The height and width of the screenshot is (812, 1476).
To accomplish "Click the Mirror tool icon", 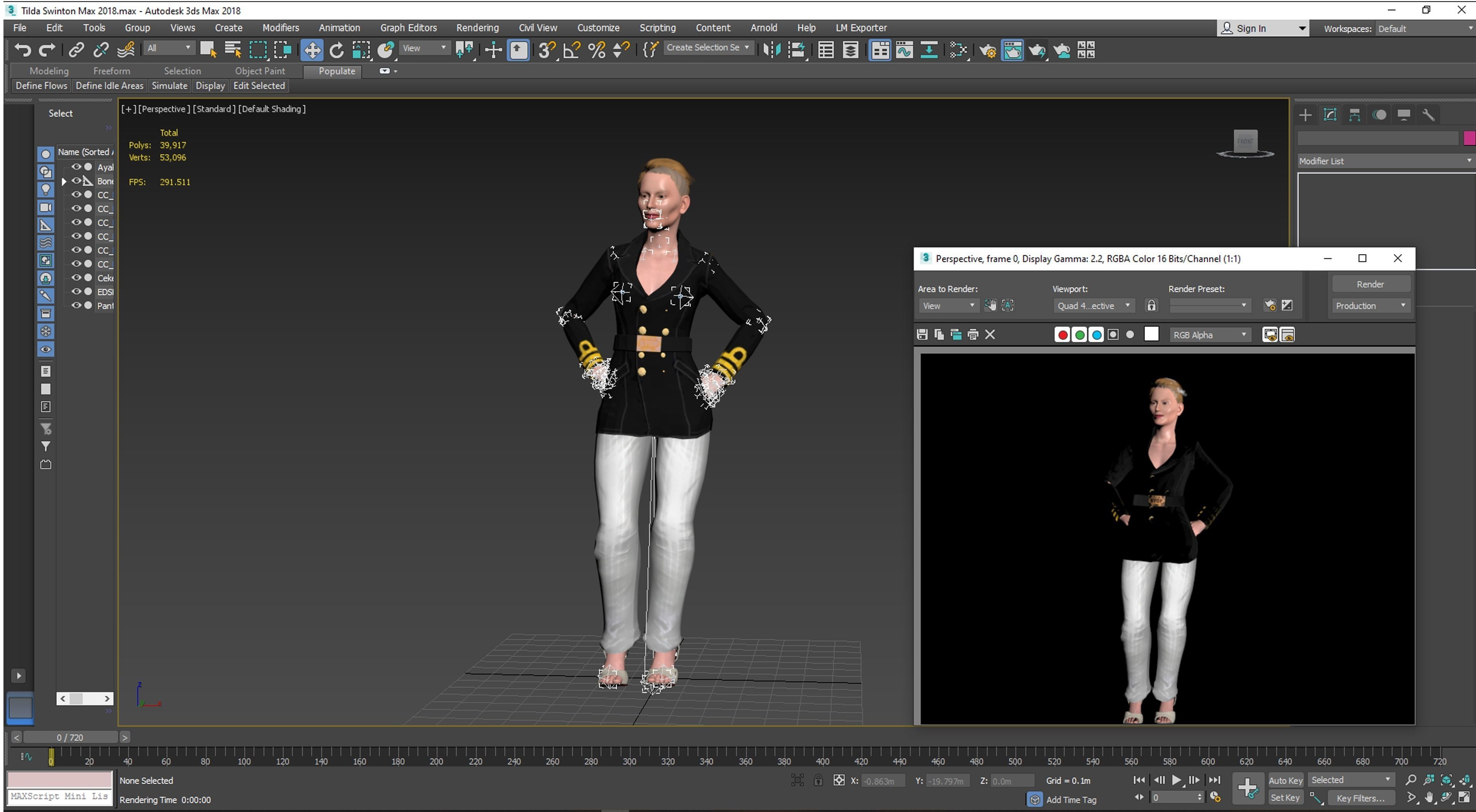I will click(x=772, y=50).
